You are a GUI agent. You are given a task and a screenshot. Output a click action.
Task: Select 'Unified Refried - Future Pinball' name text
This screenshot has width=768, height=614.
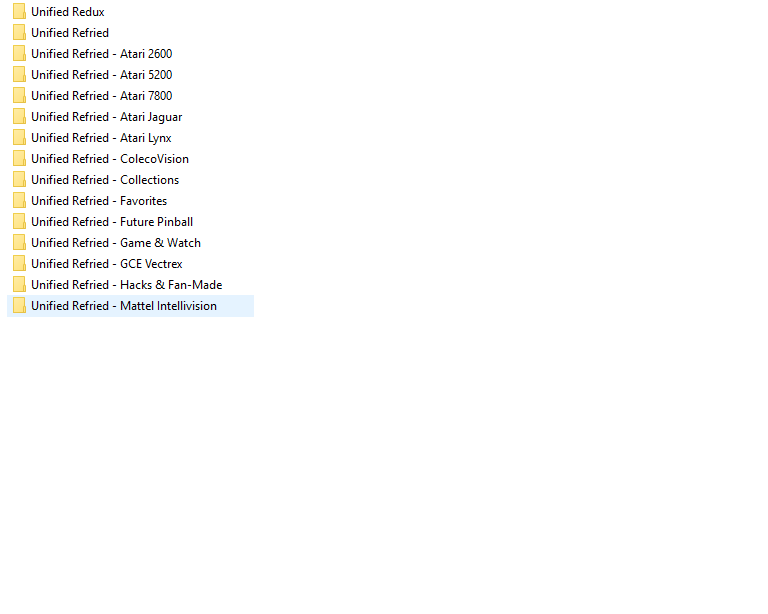[x=112, y=222]
